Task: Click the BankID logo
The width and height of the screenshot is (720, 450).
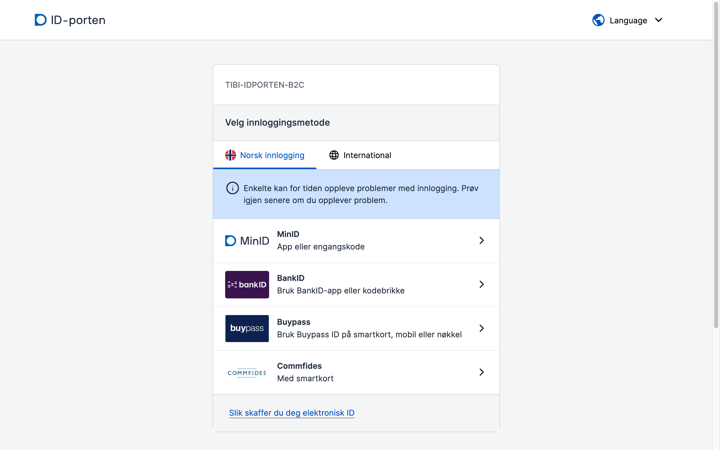Action: (x=247, y=285)
